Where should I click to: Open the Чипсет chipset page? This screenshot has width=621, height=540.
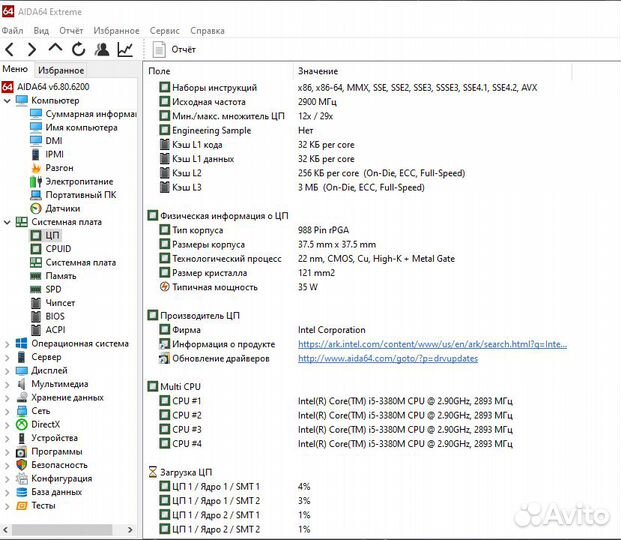click(x=53, y=303)
